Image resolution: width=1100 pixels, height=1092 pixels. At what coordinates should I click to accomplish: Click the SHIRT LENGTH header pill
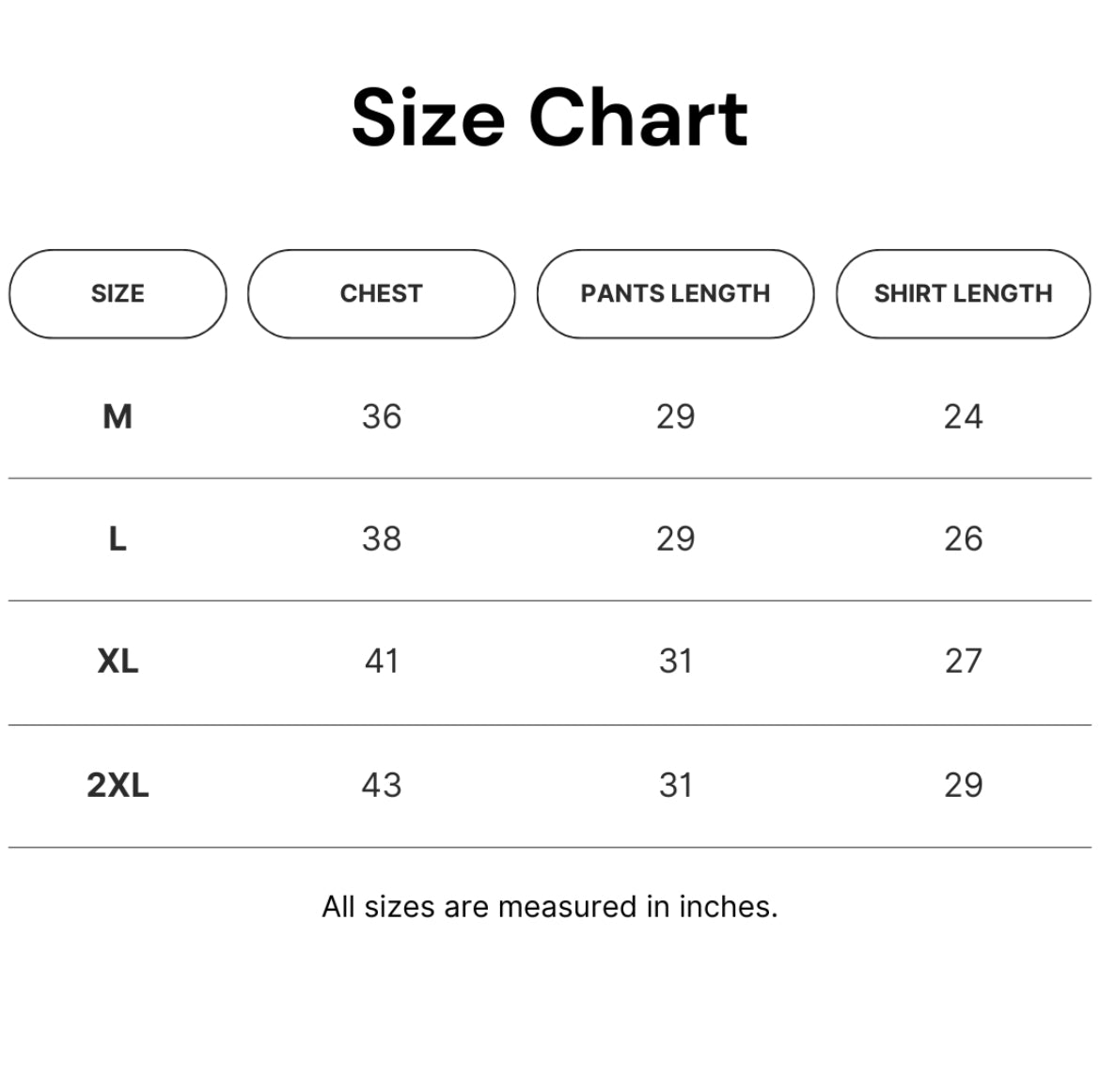coord(963,294)
